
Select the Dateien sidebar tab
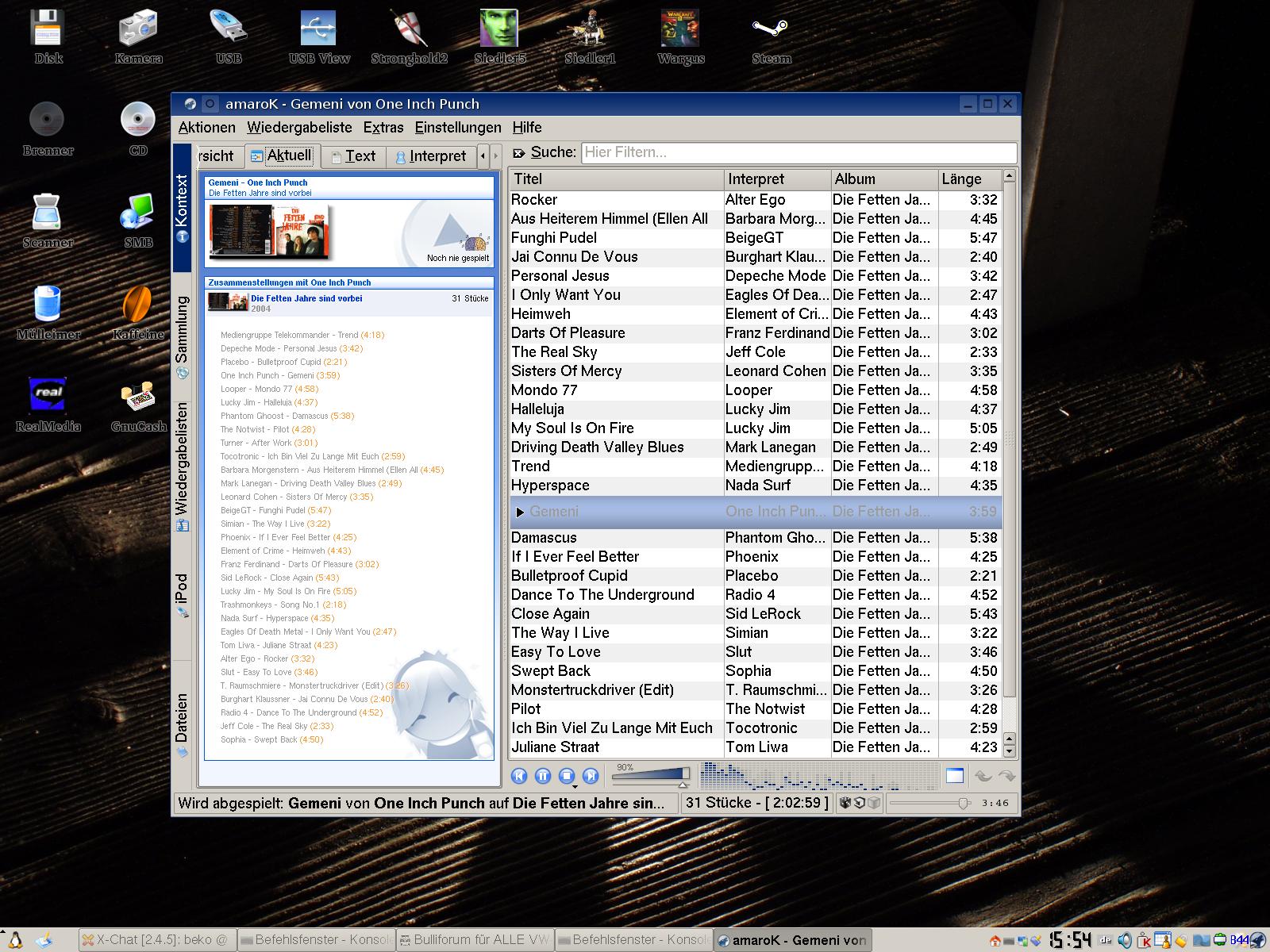182,724
